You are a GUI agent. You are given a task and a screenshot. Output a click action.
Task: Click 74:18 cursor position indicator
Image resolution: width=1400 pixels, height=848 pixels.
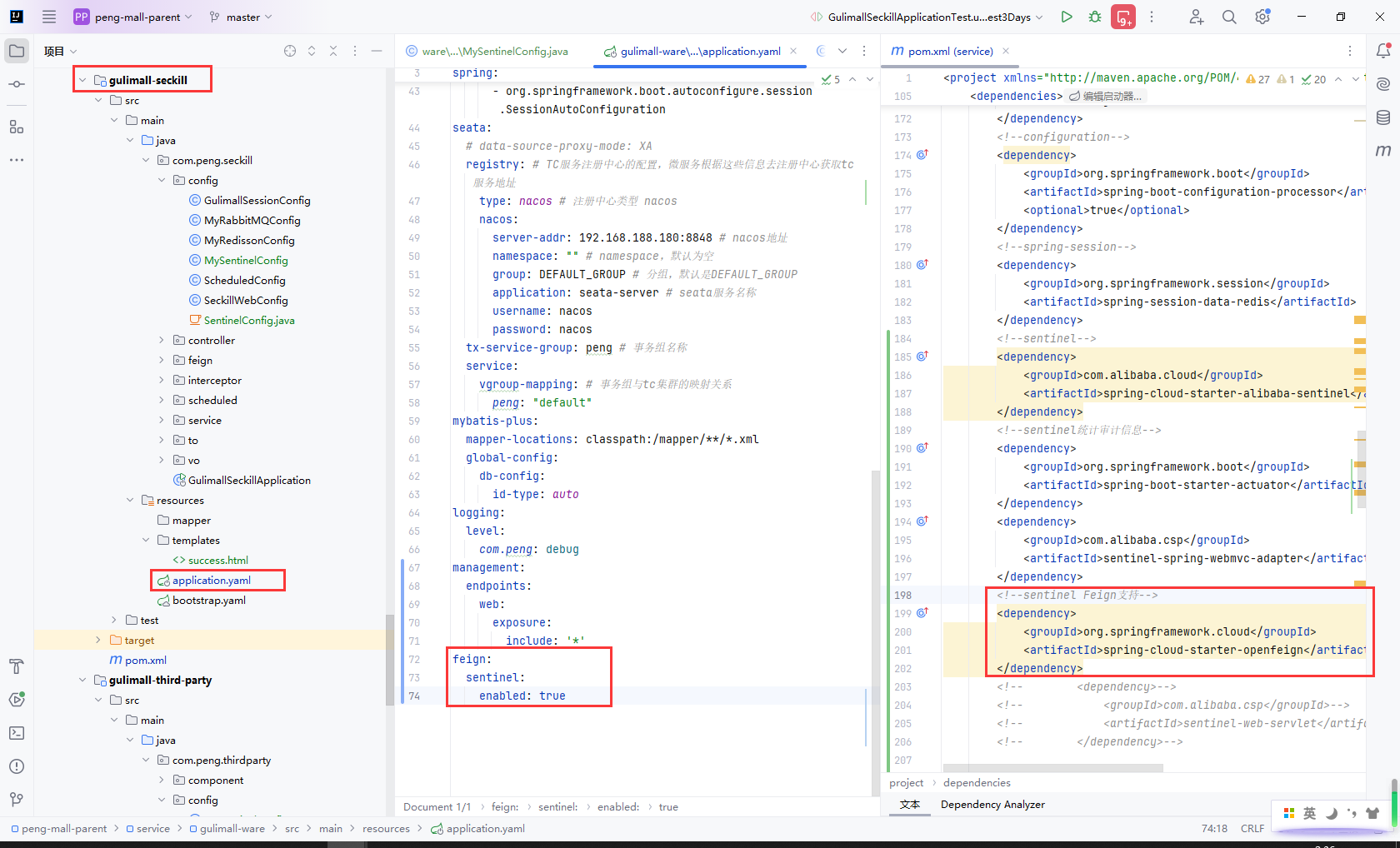pyautogui.click(x=1214, y=829)
